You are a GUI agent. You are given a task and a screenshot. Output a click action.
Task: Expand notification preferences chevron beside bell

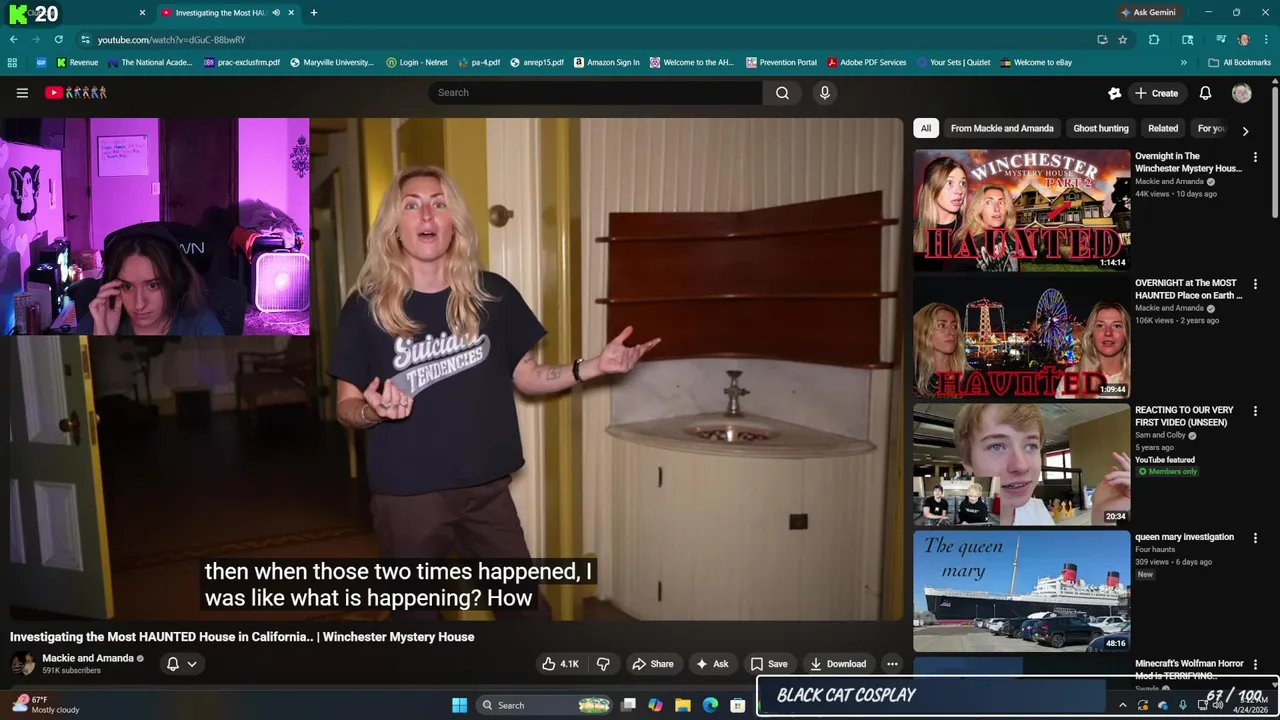point(191,664)
